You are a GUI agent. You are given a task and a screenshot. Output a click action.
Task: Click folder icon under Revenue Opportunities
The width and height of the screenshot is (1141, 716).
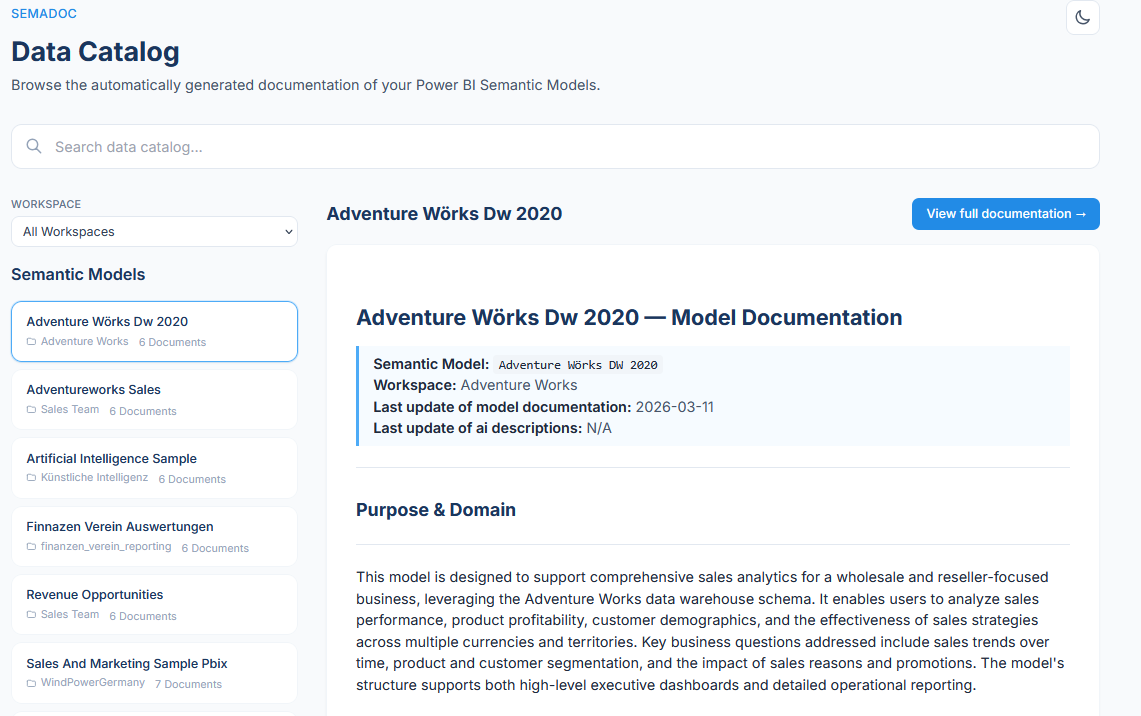pyautogui.click(x=31, y=615)
